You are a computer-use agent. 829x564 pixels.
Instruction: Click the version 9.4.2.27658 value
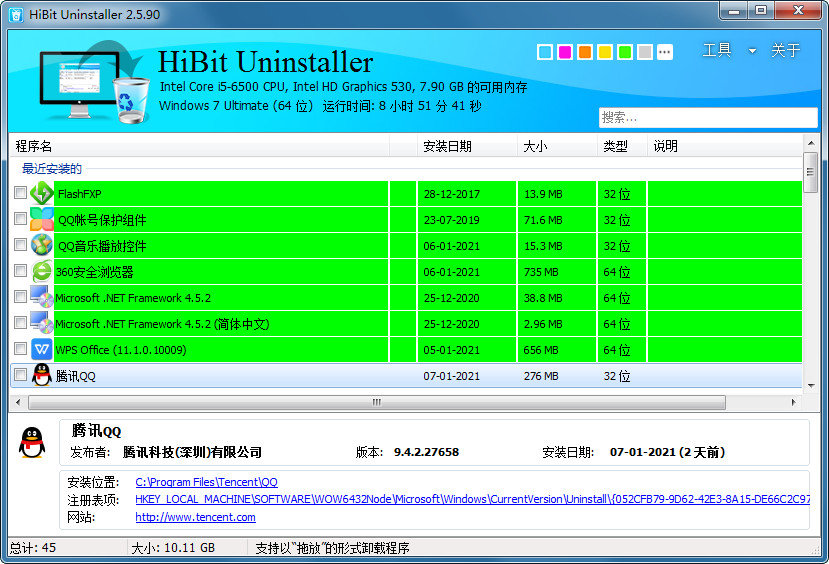426,452
